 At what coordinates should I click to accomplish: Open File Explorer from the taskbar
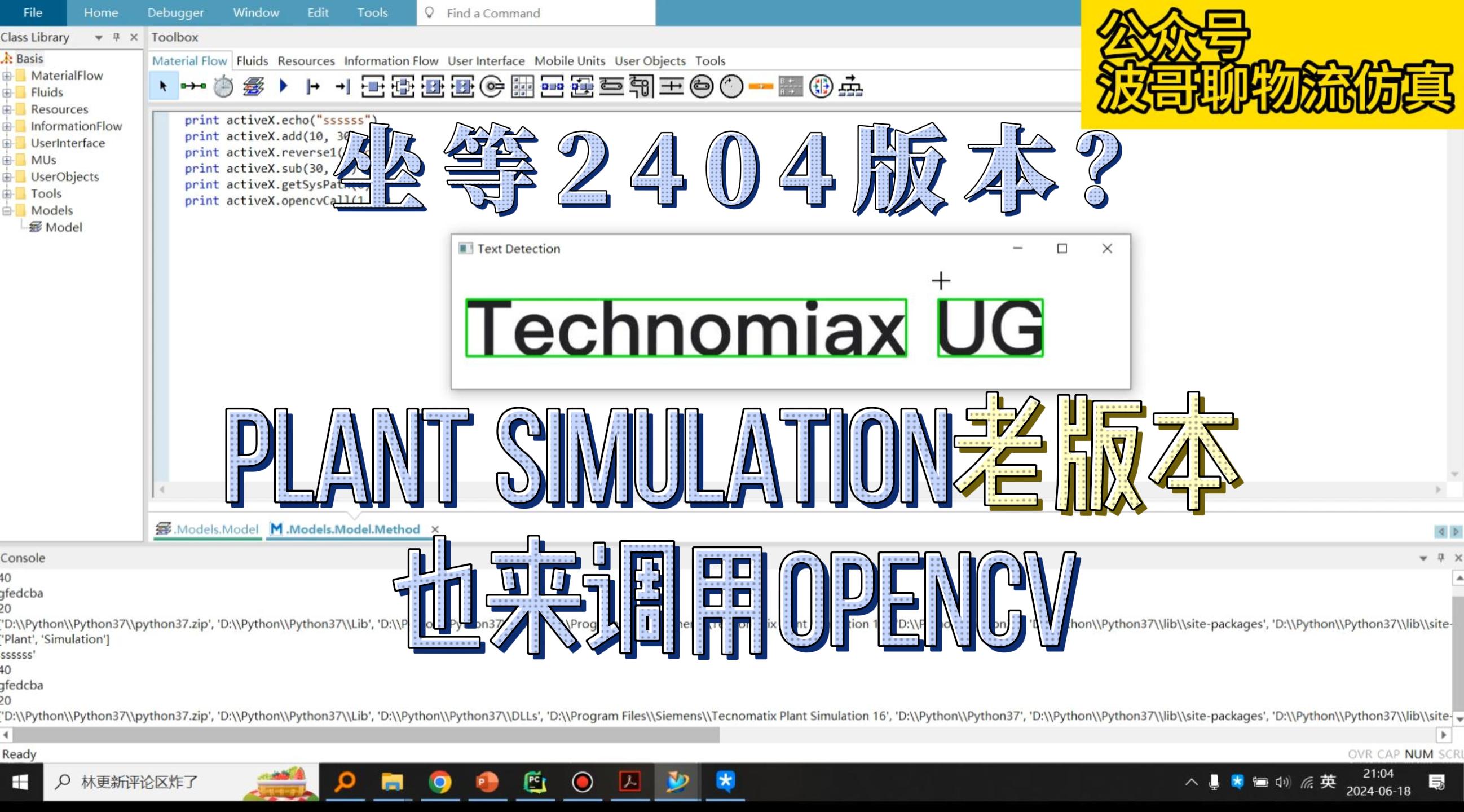tap(391, 783)
